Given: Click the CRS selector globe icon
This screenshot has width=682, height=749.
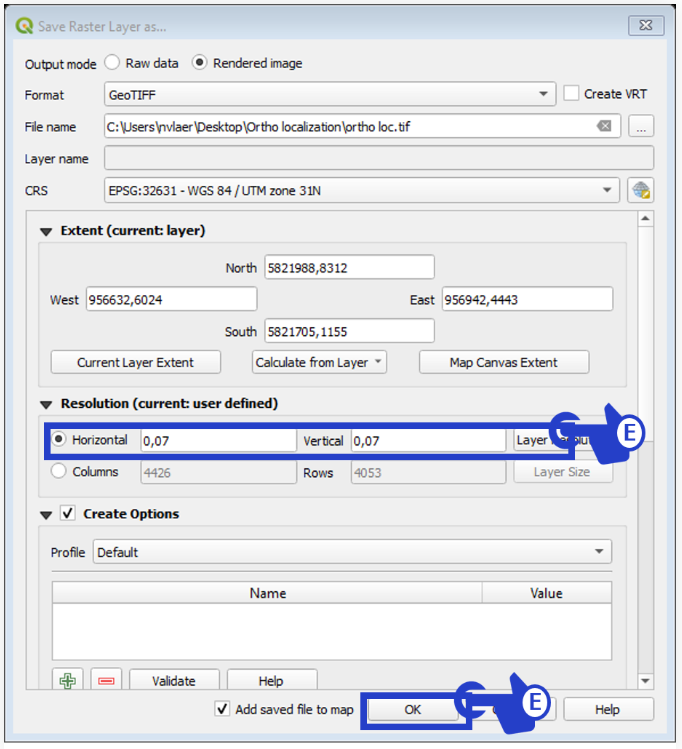Looking at the screenshot, I should (x=640, y=190).
